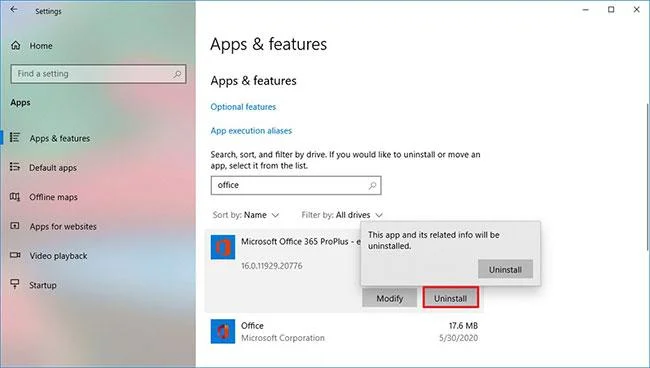650x368 pixels.
Task: Click the Default apps icon
Action: pyautogui.click(x=15, y=167)
